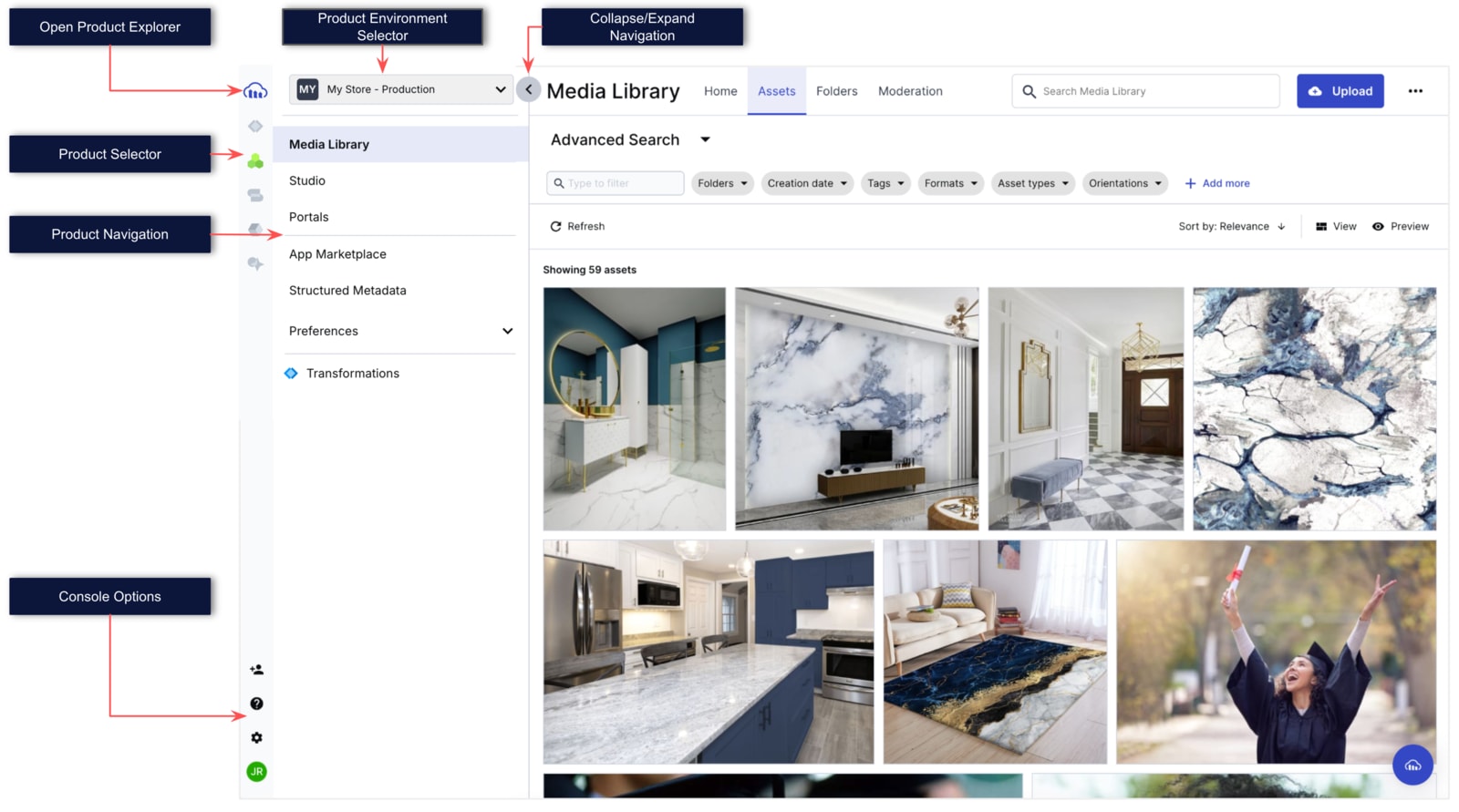Collapse the navigation panel arrow
The image size is (1459, 812).
pos(528,89)
